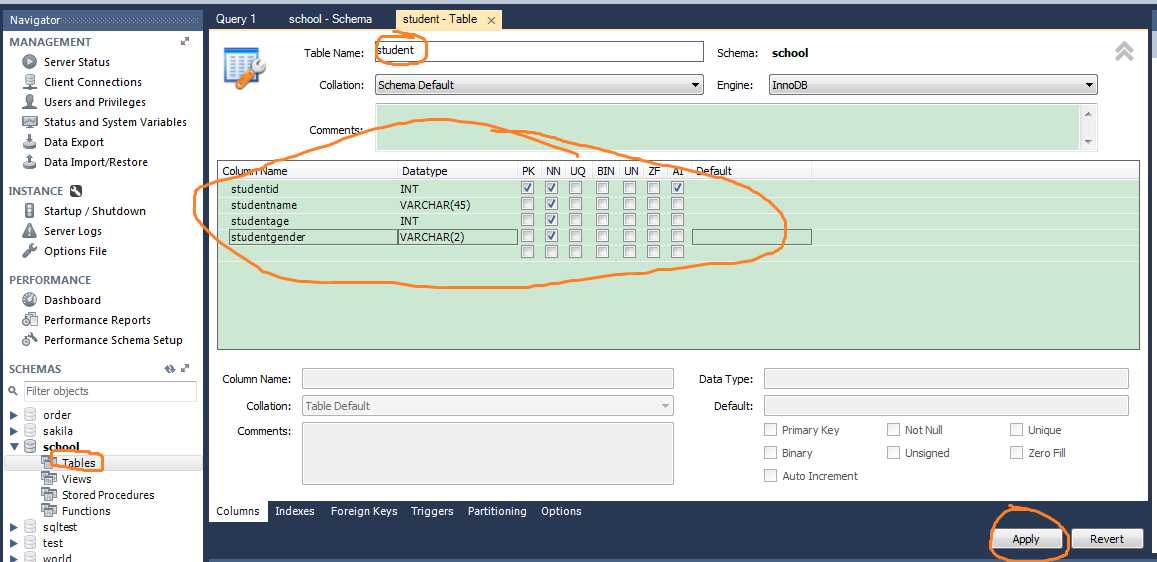The height and width of the screenshot is (562, 1157).
Task: Click the Revert button
Action: [1107, 539]
